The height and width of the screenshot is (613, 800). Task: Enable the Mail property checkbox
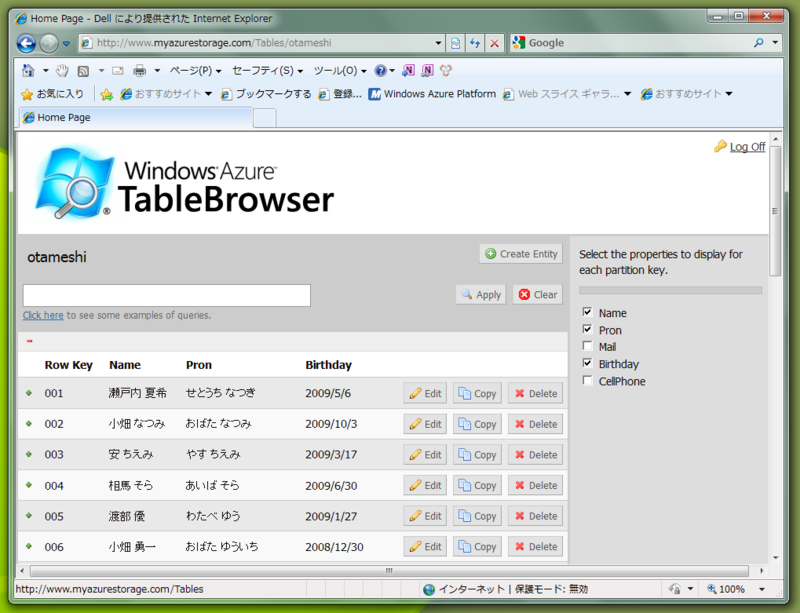(588, 346)
